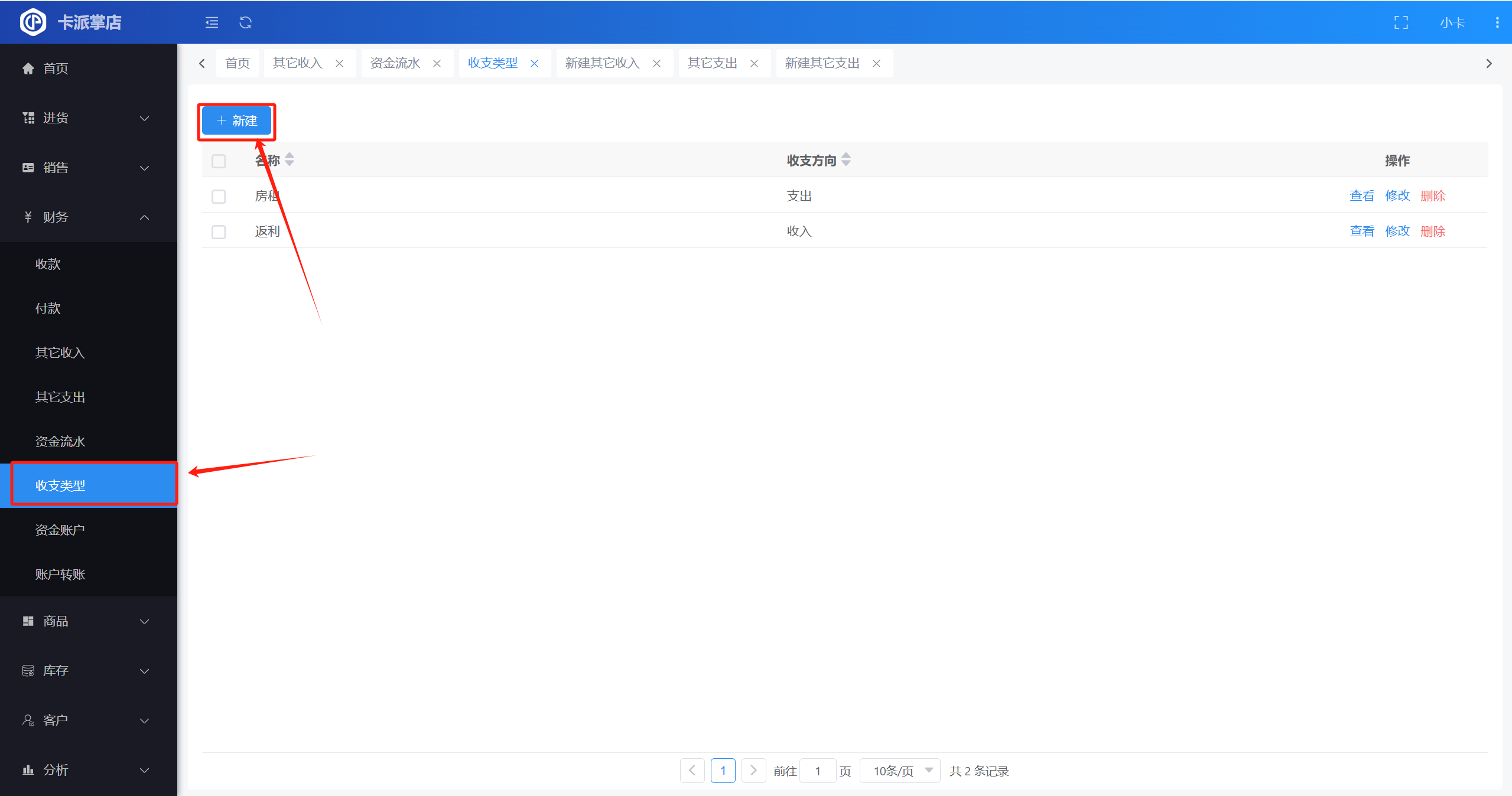The image size is (1512, 796).
Task: Open the 10条/页 page size dropdown
Action: 900,771
